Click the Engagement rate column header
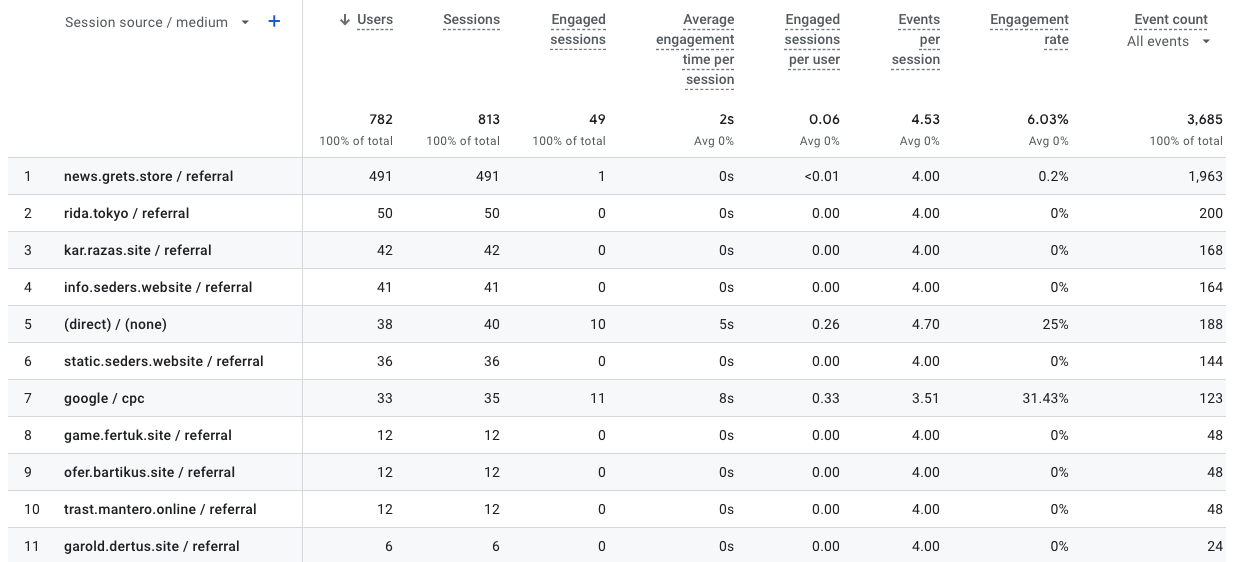Image resolution: width=1249 pixels, height=562 pixels. [1029, 30]
